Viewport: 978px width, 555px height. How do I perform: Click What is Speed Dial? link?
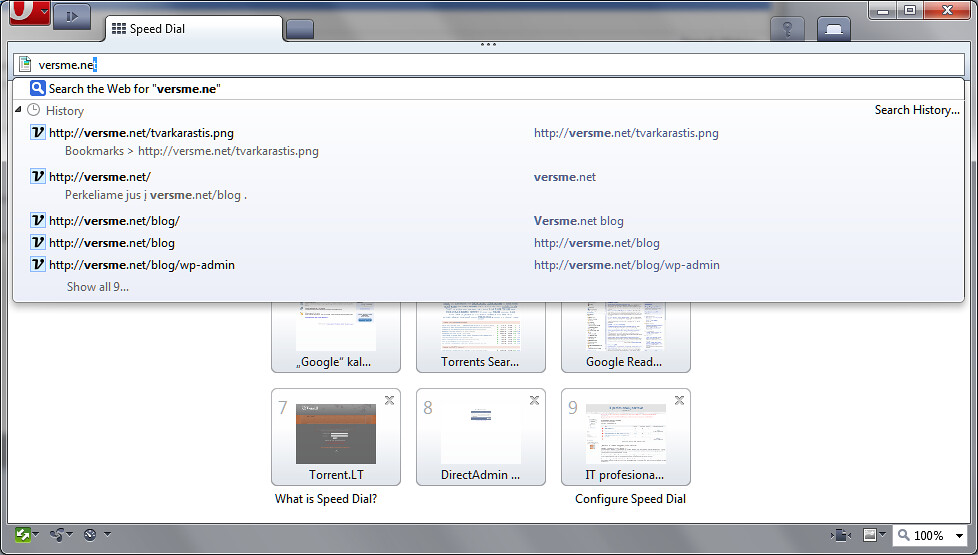click(x=326, y=499)
